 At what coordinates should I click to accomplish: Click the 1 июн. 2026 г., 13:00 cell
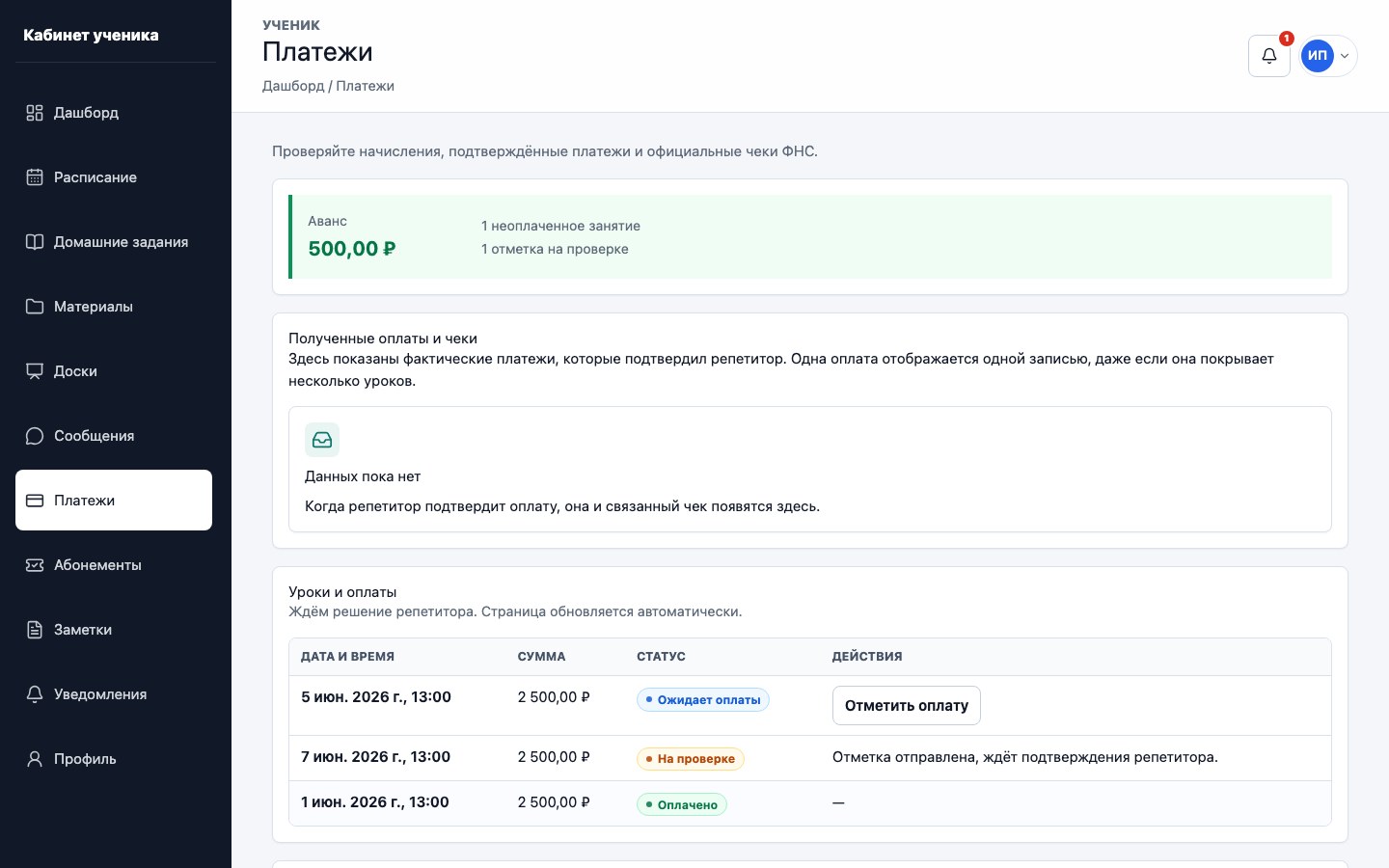[375, 802]
